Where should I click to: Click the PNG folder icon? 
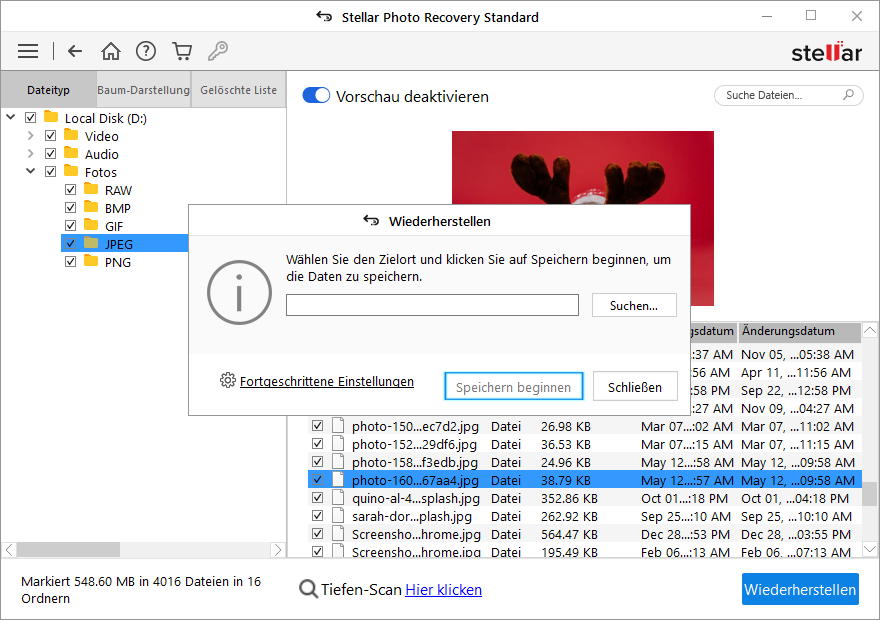click(91, 261)
